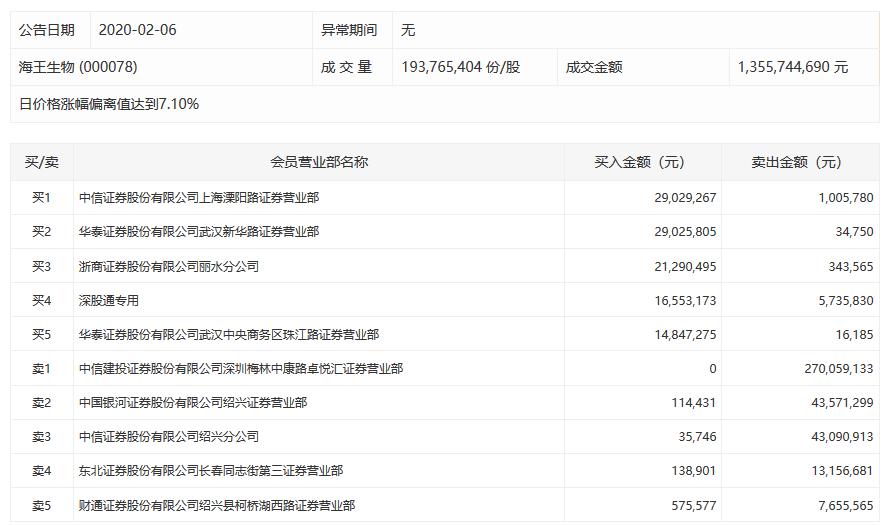Click 日价格涨幅偏离值达到7.10% text
The width and height of the screenshot is (884, 525).
109,104
